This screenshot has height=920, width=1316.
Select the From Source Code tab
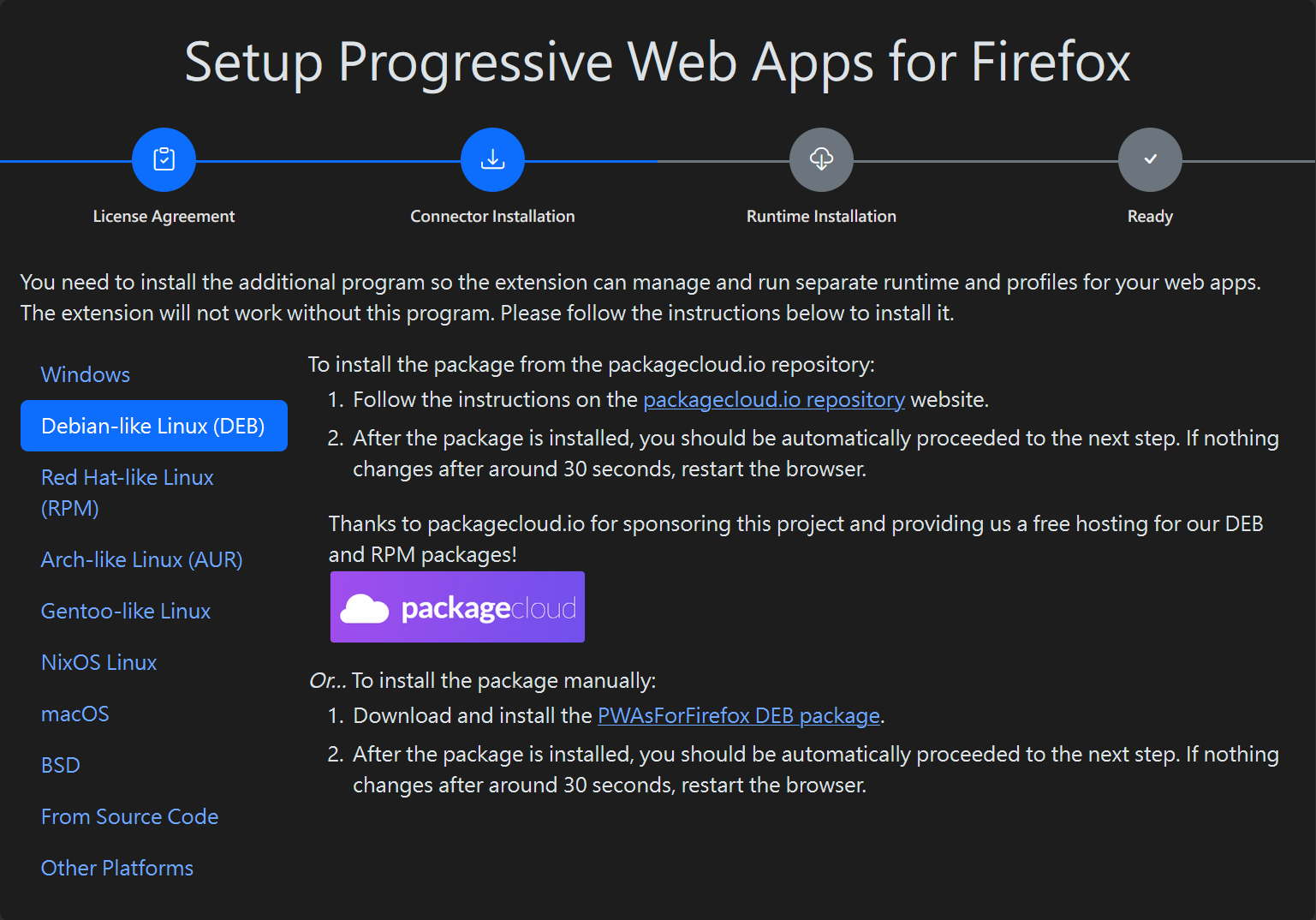pos(129,816)
